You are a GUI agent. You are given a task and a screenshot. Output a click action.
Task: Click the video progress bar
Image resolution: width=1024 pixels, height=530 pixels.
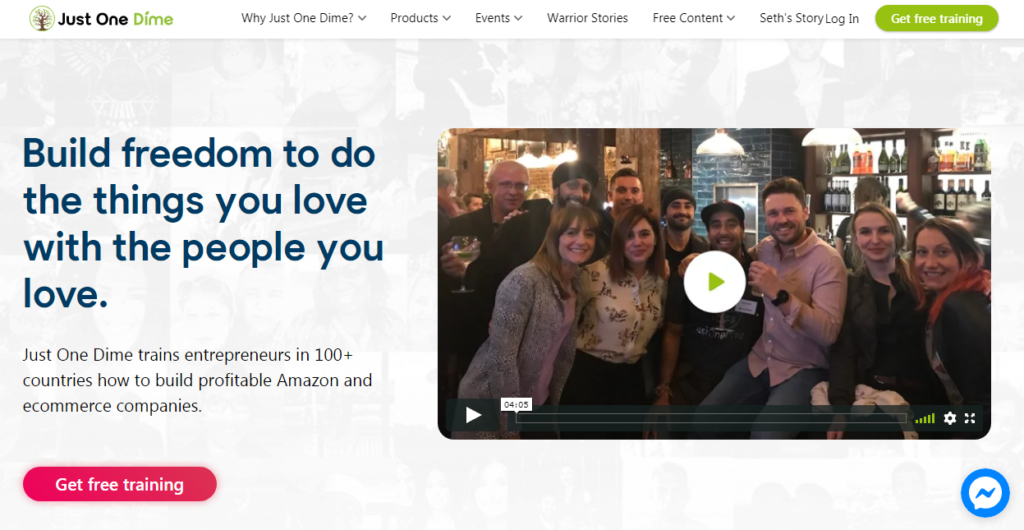(710, 418)
